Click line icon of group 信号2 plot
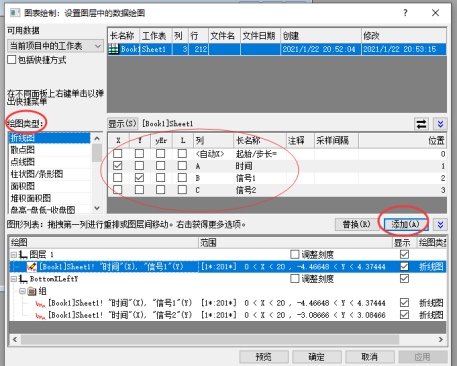Image resolution: width=457 pixels, height=366 pixels. 40,315
